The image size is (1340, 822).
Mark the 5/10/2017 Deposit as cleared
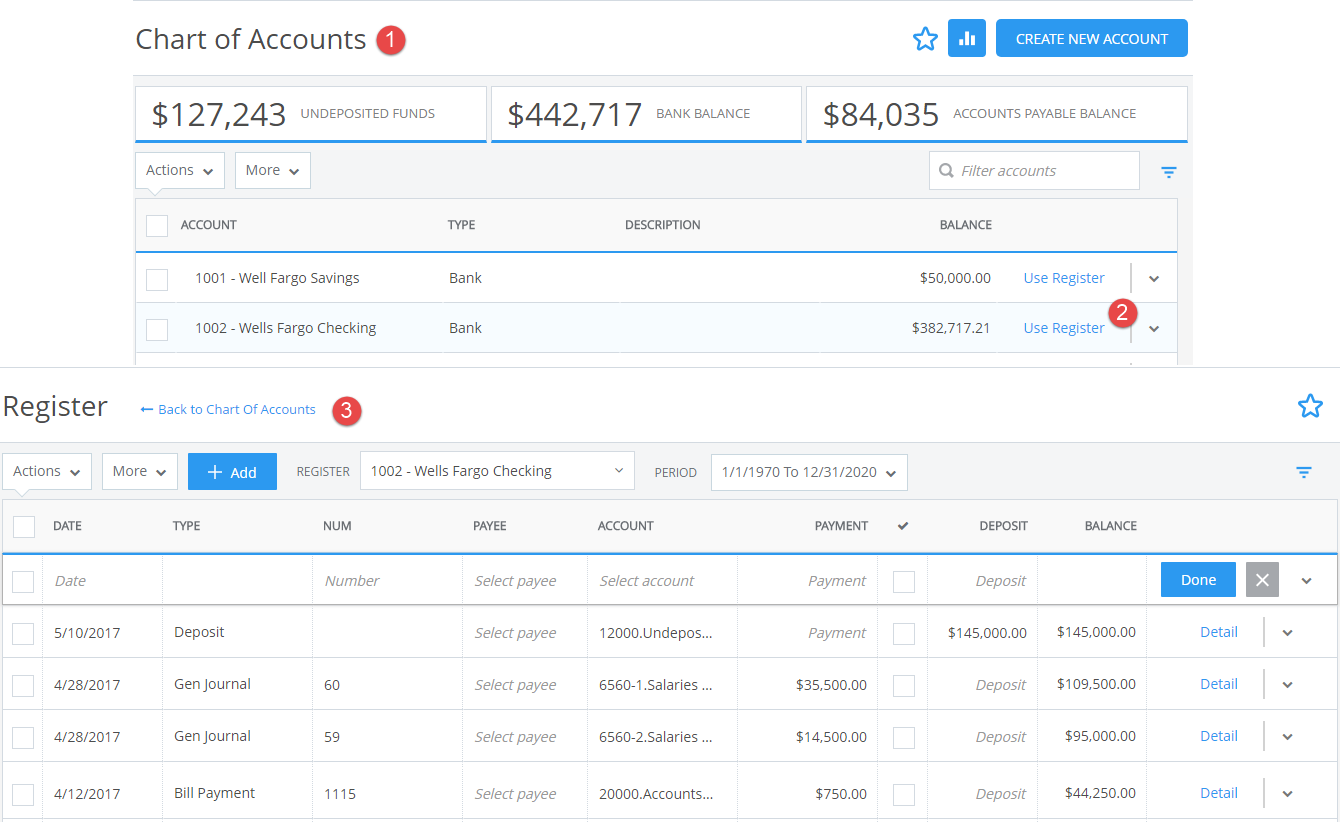904,633
